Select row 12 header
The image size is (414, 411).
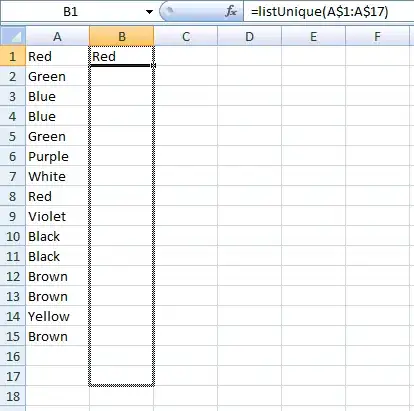pyautogui.click(x=13, y=276)
